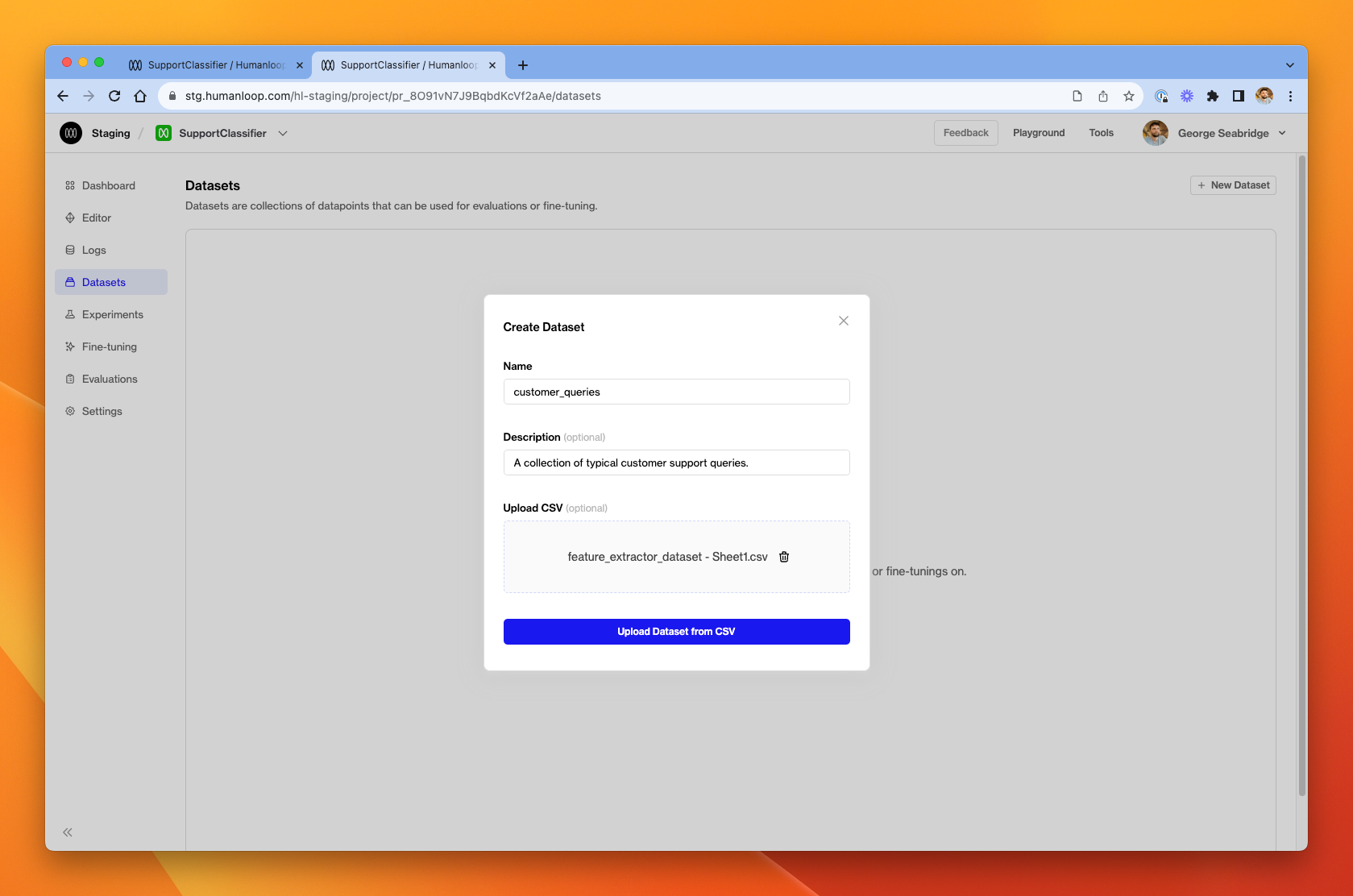Open the Playground from the top navigation
Image resolution: width=1353 pixels, height=896 pixels.
point(1039,132)
